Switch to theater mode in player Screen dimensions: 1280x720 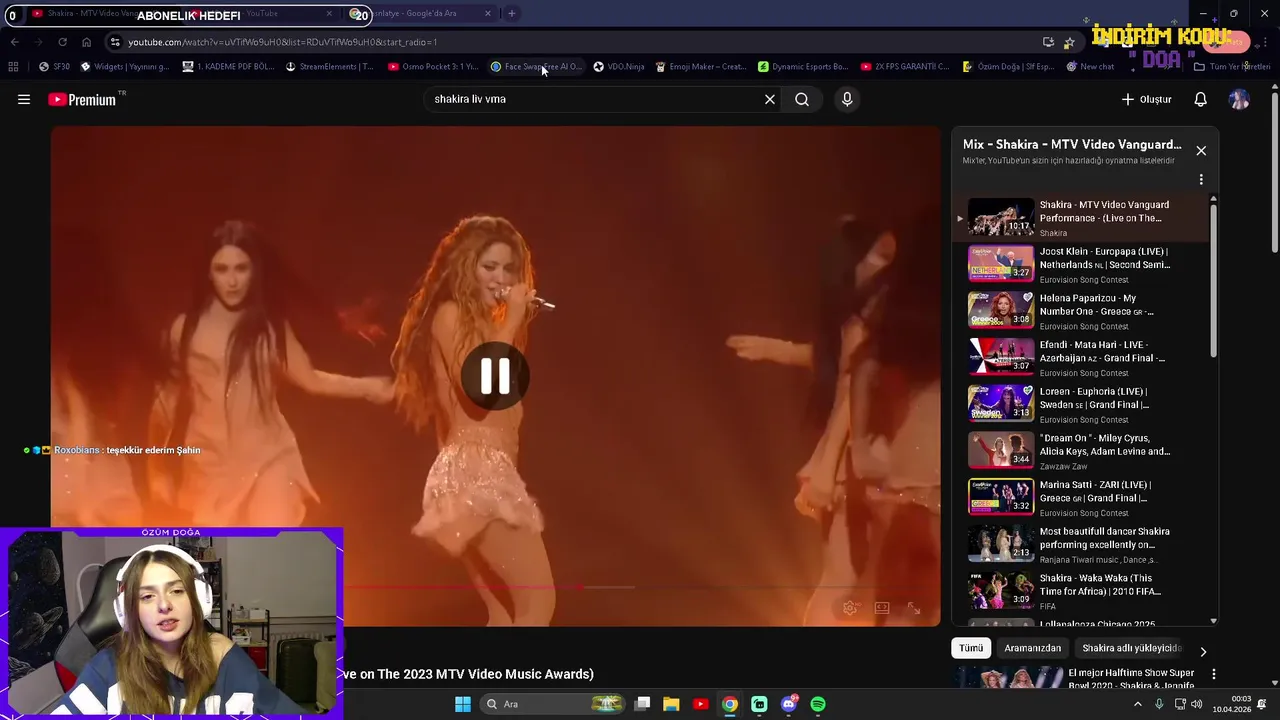[x=882, y=608]
